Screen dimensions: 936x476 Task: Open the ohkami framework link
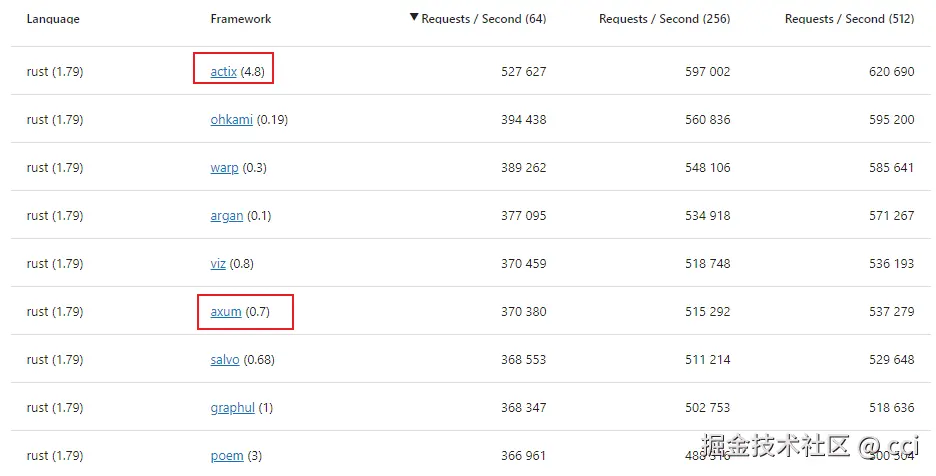point(232,119)
